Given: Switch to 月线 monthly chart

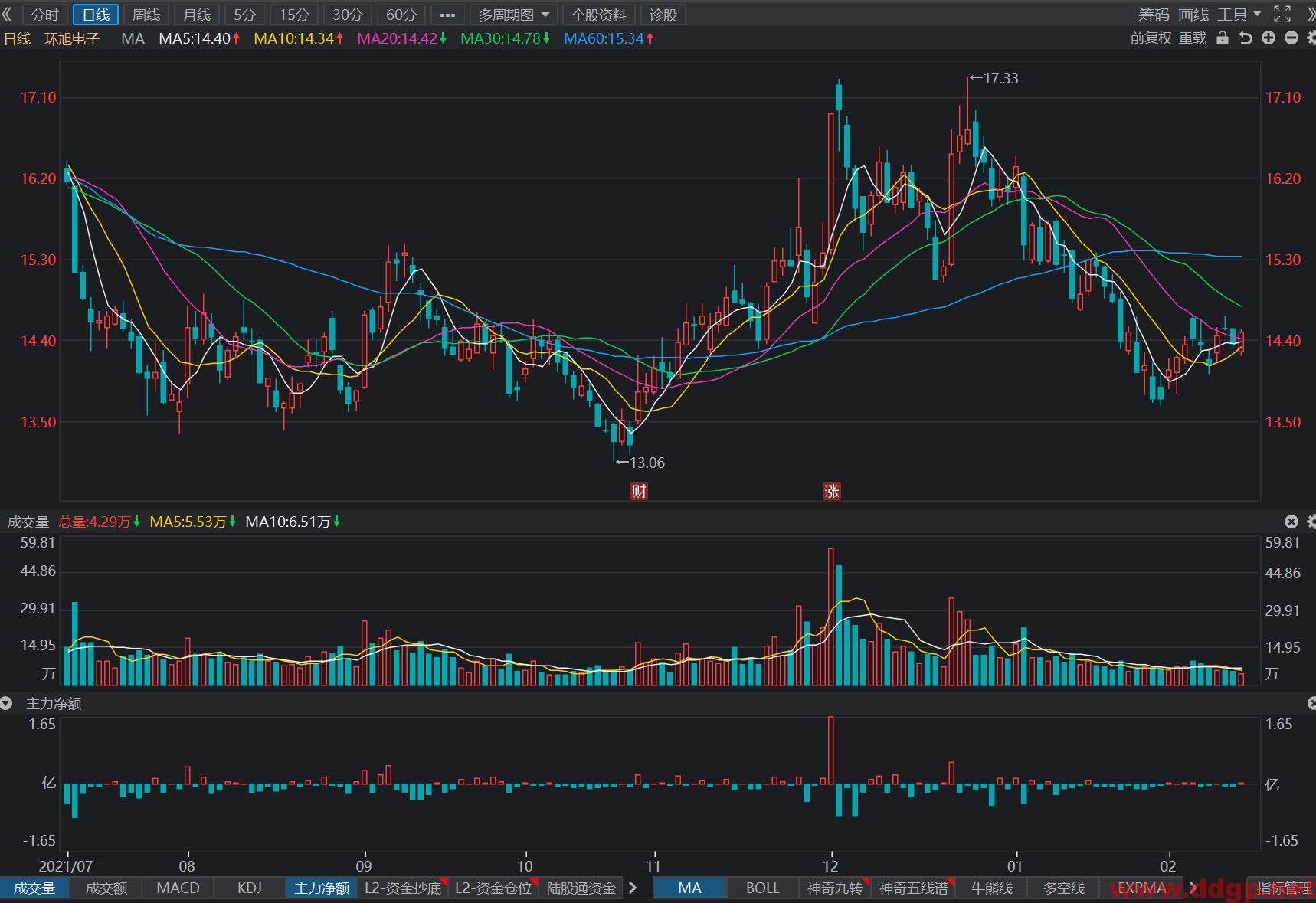Looking at the screenshot, I should click(x=197, y=15).
